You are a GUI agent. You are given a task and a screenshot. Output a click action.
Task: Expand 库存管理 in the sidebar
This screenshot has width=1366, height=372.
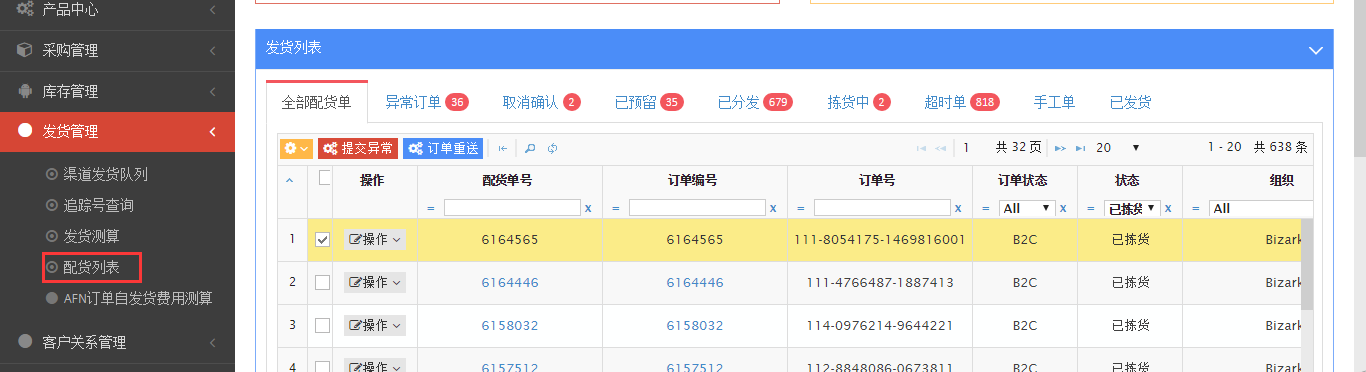117,91
